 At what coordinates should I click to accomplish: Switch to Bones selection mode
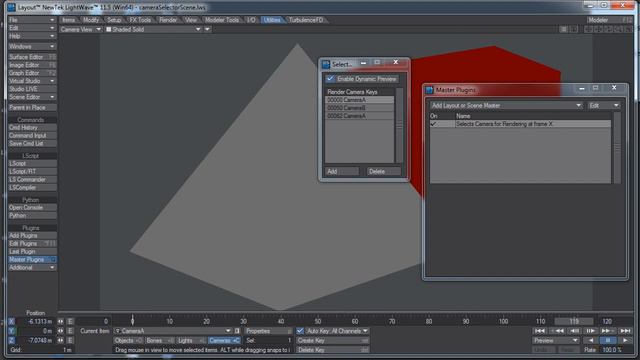[x=159, y=340]
